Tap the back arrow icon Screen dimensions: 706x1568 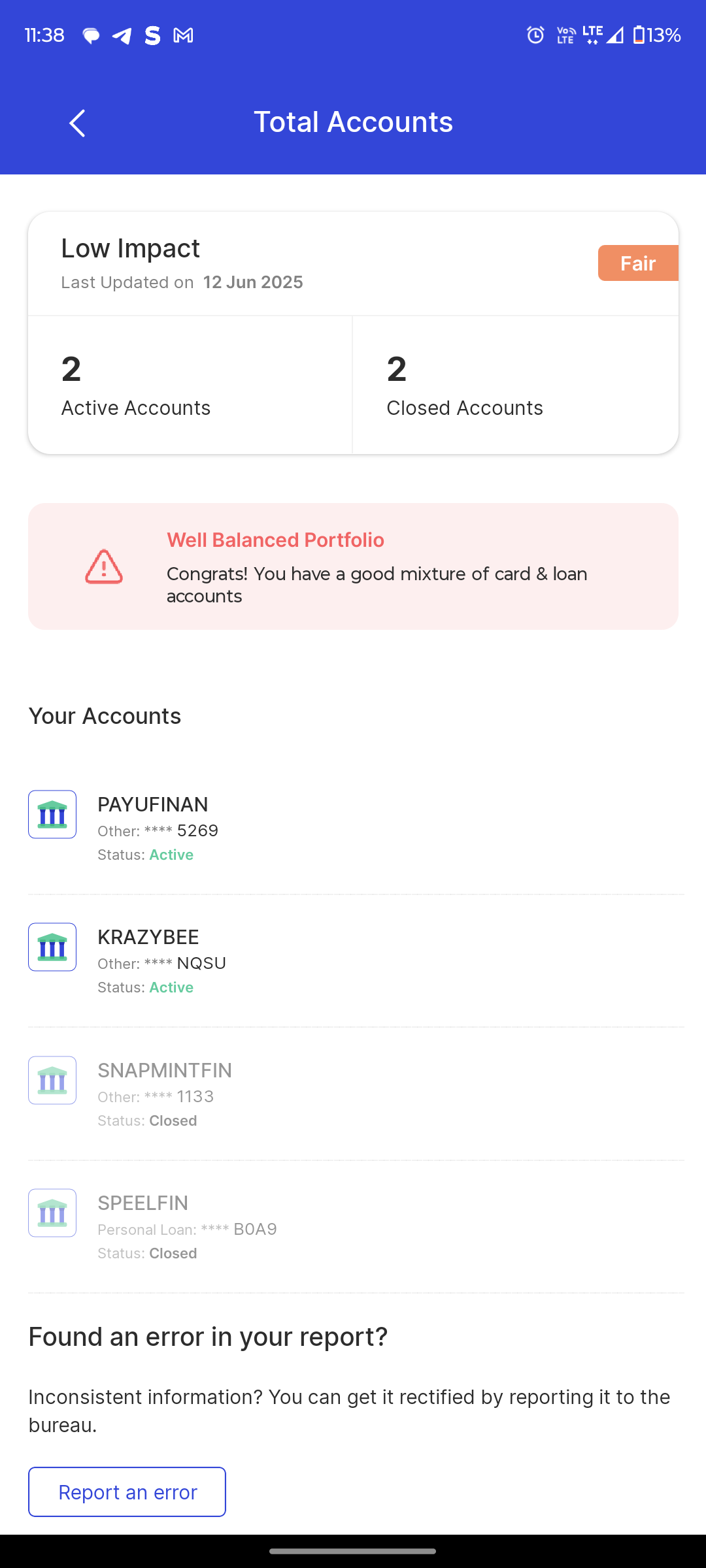77,123
